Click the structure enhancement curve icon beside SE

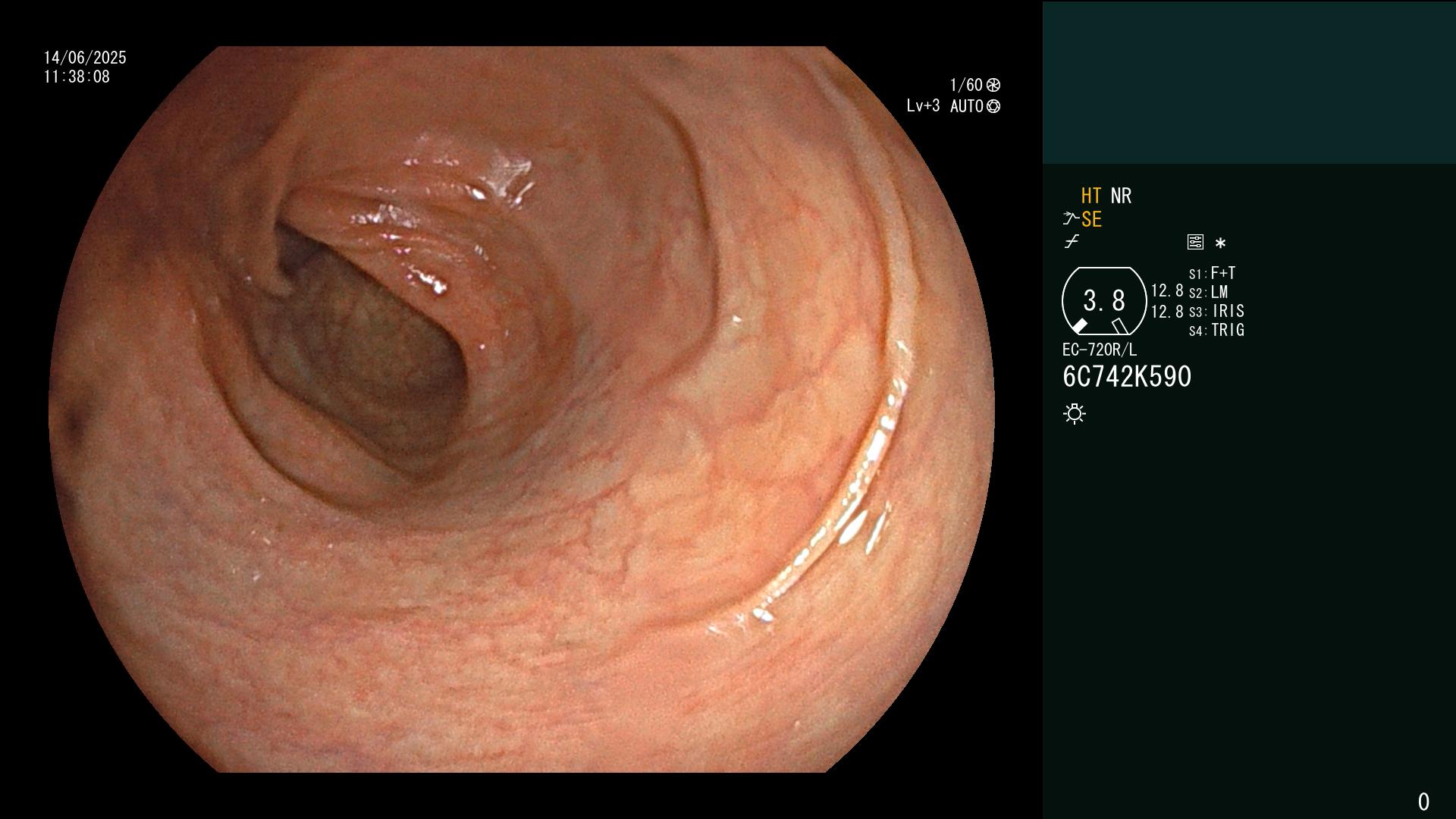click(1070, 219)
